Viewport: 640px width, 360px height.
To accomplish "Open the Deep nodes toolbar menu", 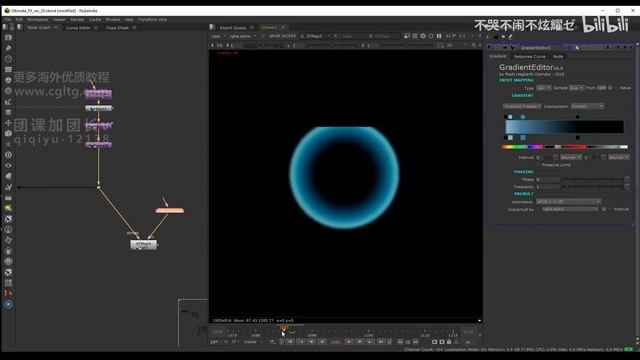I will point(8,155).
